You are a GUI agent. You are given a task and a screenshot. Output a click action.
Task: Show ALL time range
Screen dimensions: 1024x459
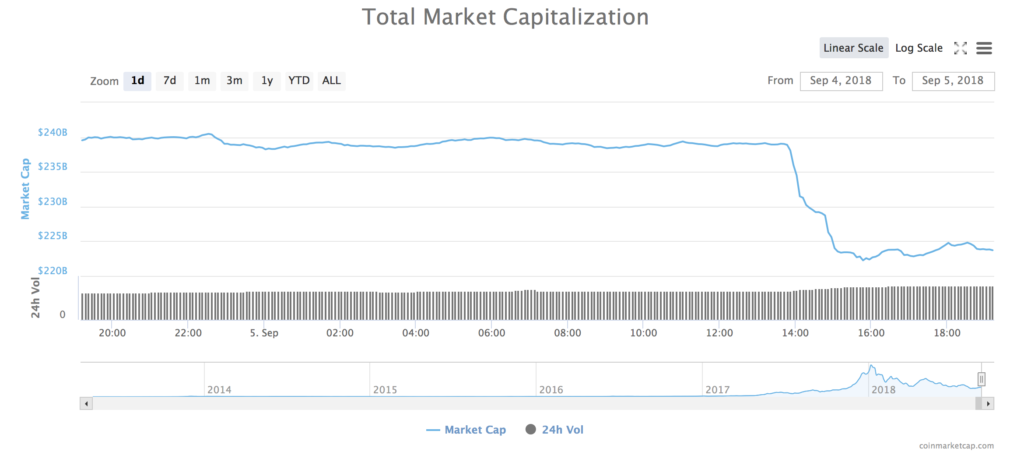[331, 80]
